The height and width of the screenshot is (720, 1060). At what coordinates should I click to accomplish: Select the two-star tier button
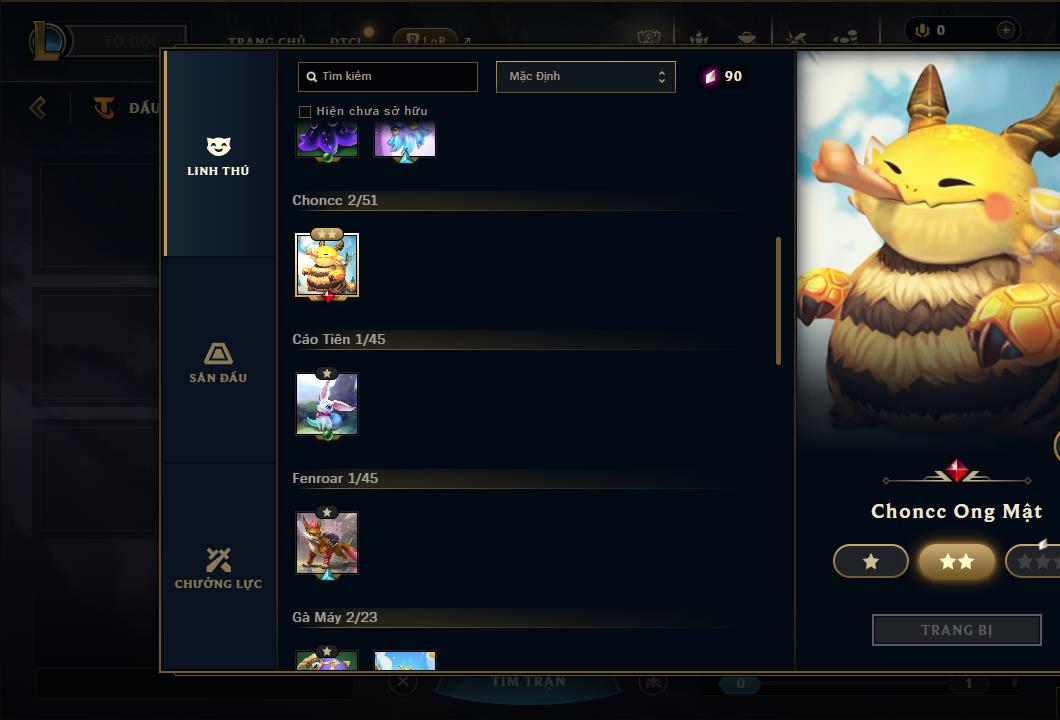point(957,561)
